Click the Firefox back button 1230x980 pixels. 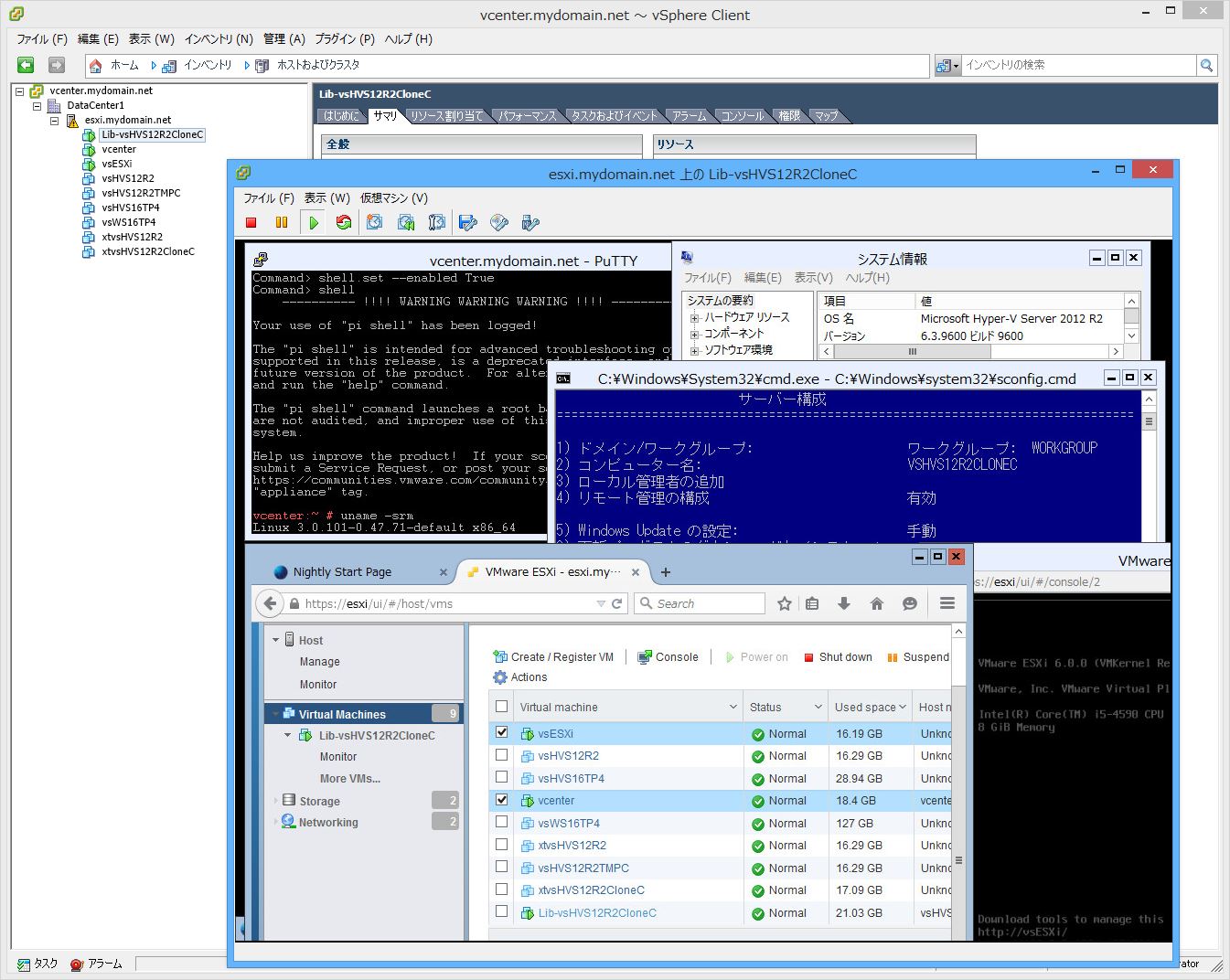click(269, 603)
